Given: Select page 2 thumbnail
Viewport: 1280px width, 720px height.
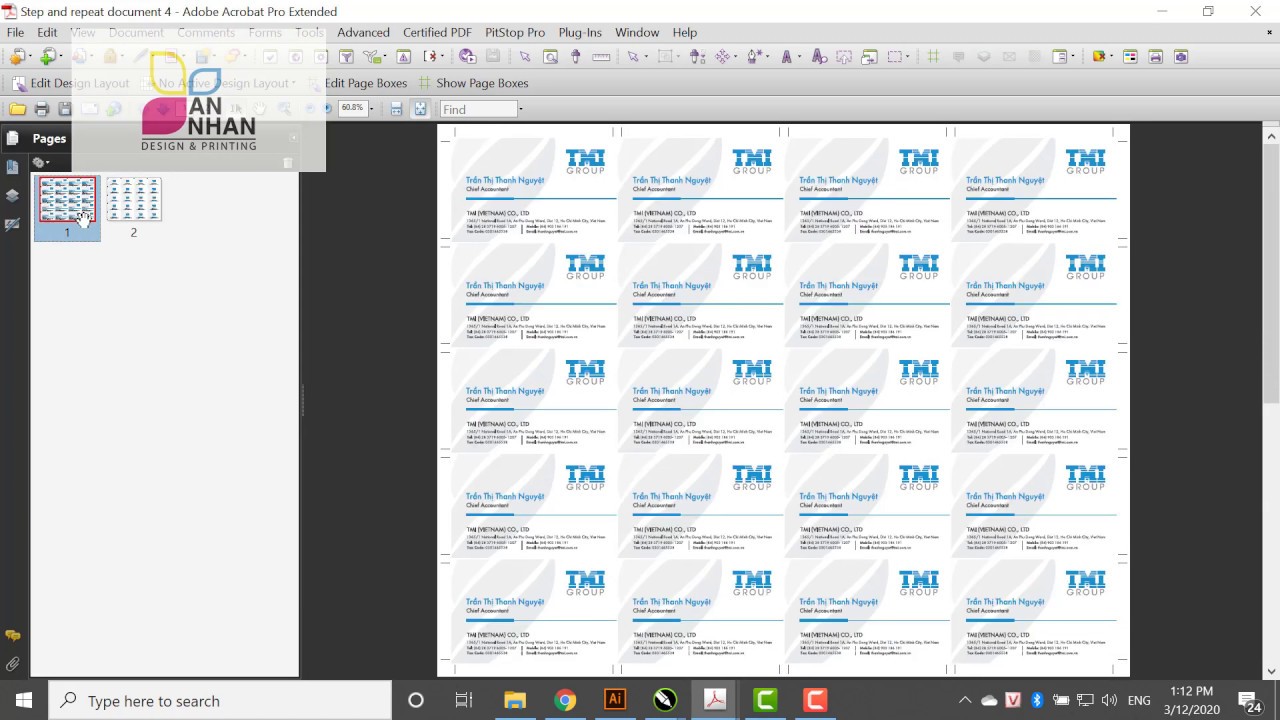Looking at the screenshot, I should [133, 200].
